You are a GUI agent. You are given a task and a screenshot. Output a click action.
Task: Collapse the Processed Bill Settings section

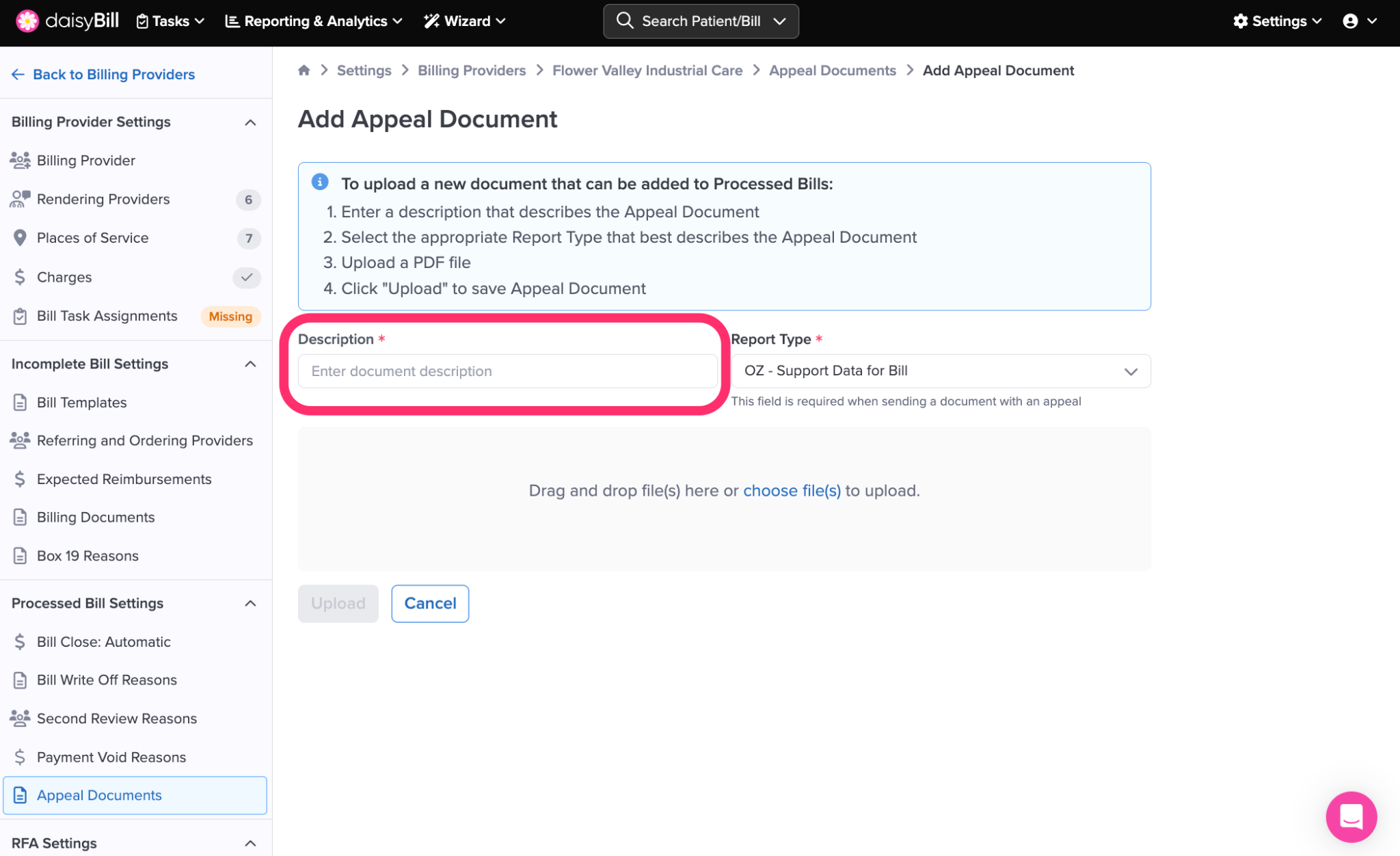coord(250,604)
